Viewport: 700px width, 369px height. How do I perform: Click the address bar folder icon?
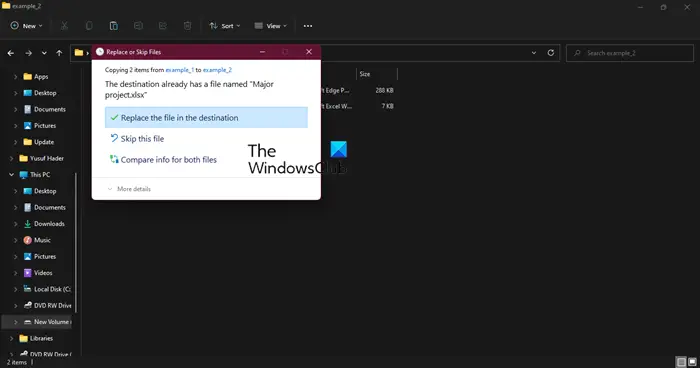79,53
